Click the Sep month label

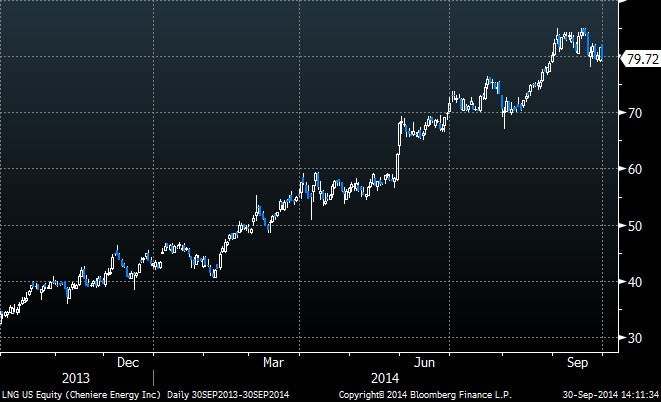(577, 362)
